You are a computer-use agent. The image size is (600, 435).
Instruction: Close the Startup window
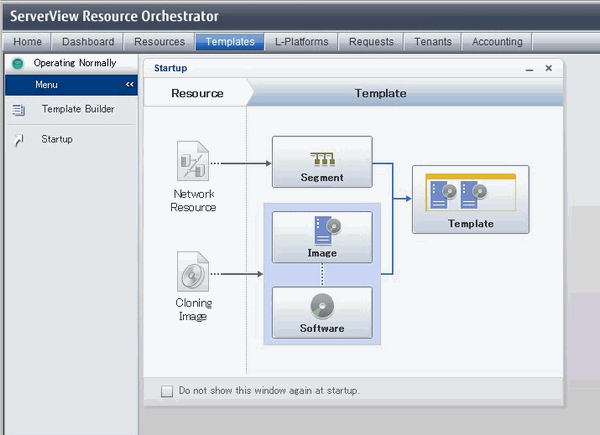pos(549,68)
